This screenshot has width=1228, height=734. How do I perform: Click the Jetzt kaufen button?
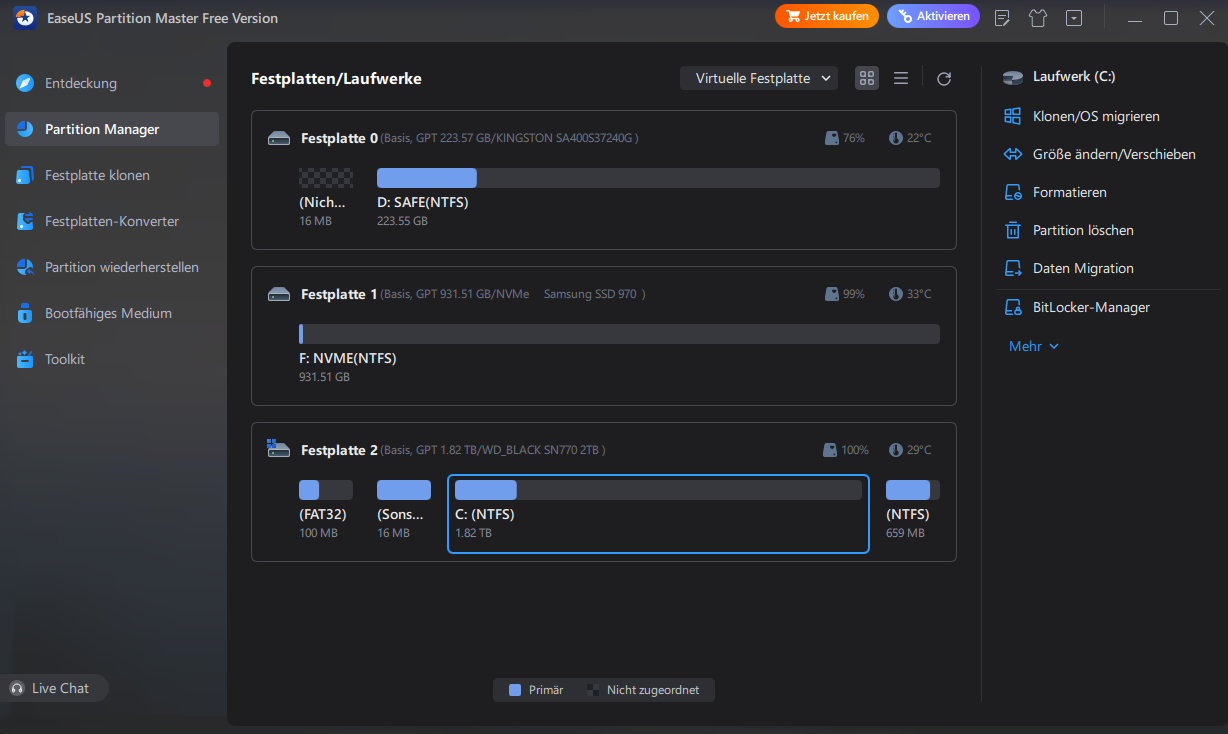tap(827, 16)
